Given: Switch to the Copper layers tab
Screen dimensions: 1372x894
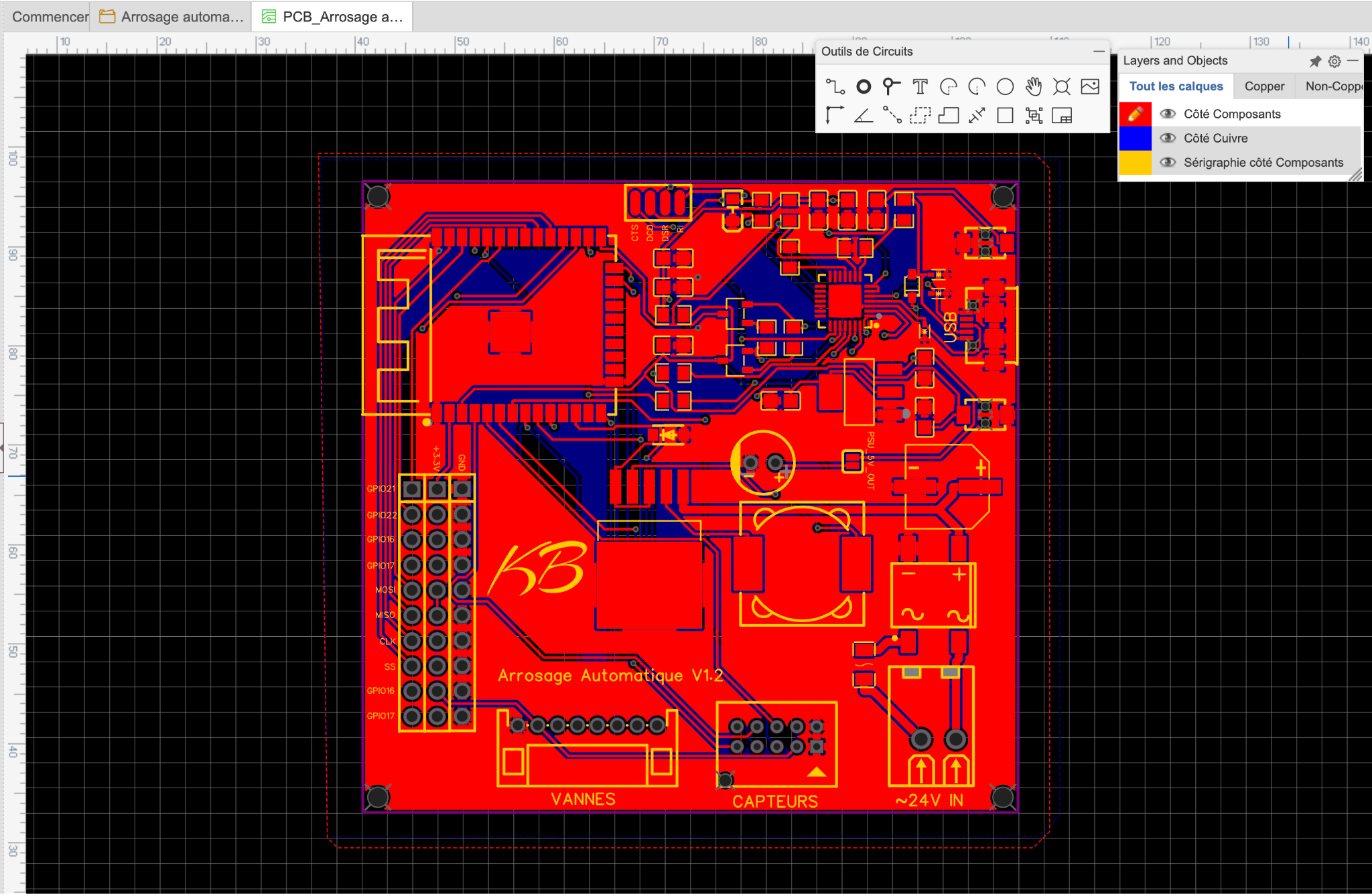Looking at the screenshot, I should [x=1264, y=86].
